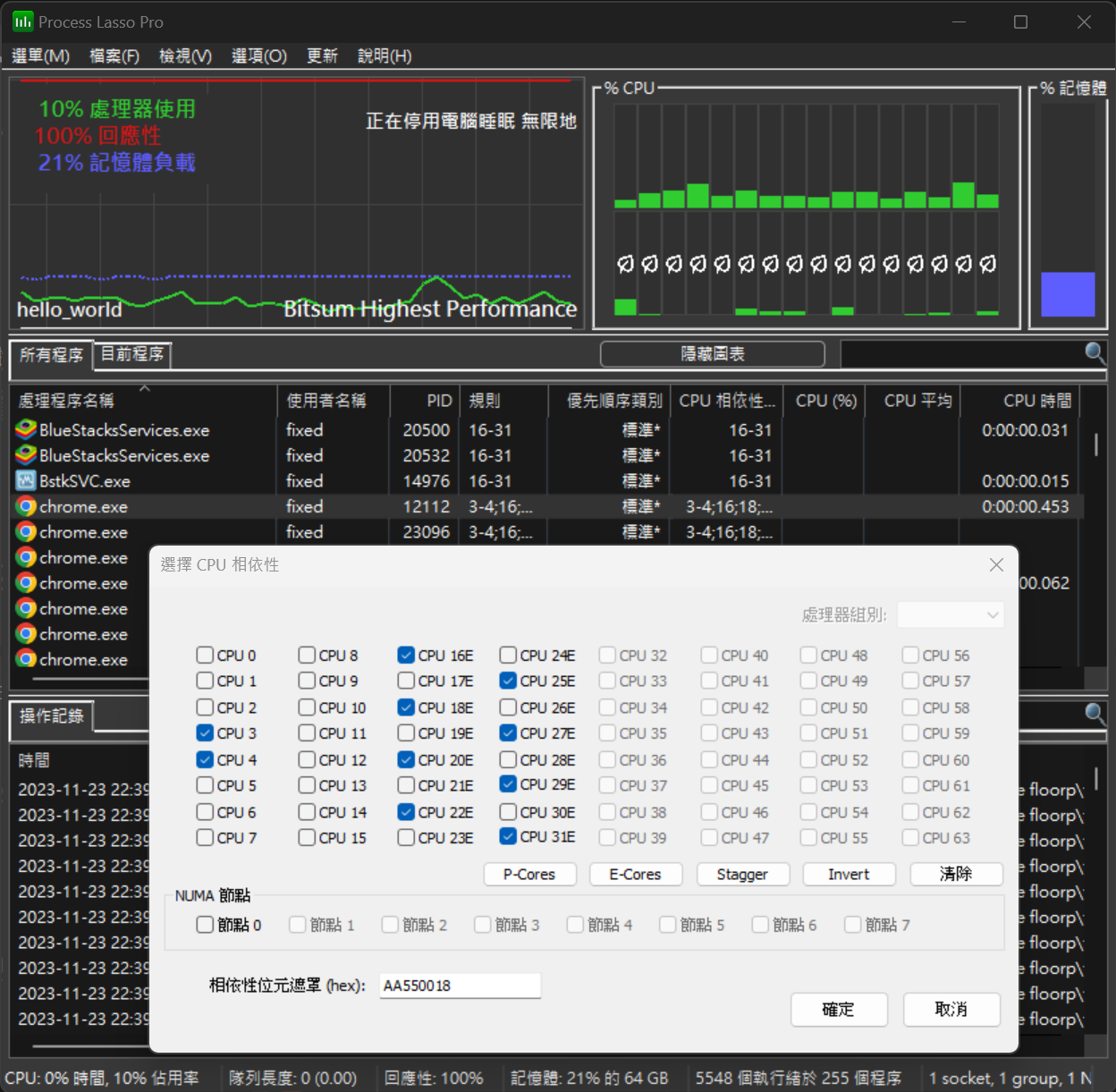Open the 選項(O) menu
Viewport: 1116px width, 1092px height.
tap(258, 55)
